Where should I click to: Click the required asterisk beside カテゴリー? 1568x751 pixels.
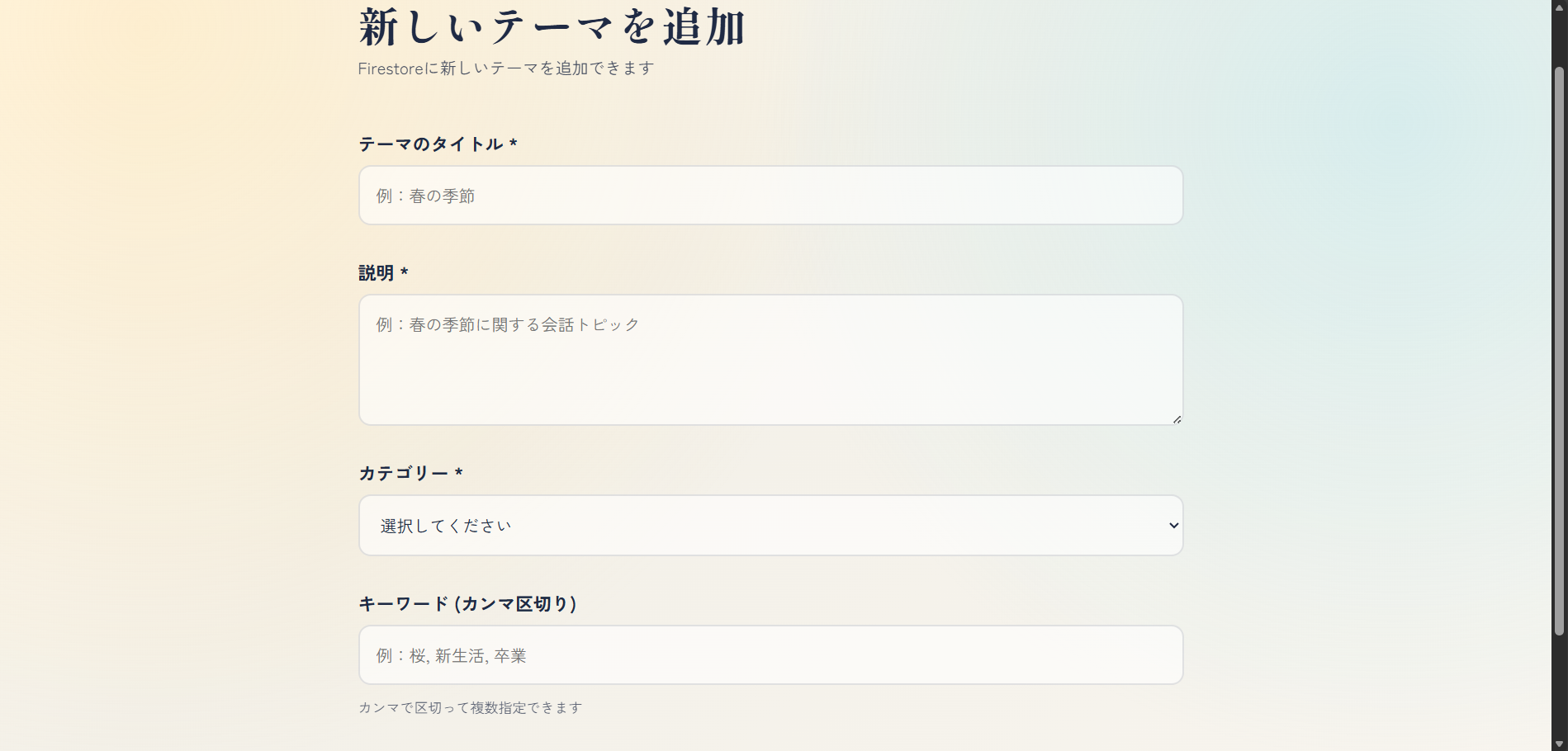pyautogui.click(x=459, y=473)
